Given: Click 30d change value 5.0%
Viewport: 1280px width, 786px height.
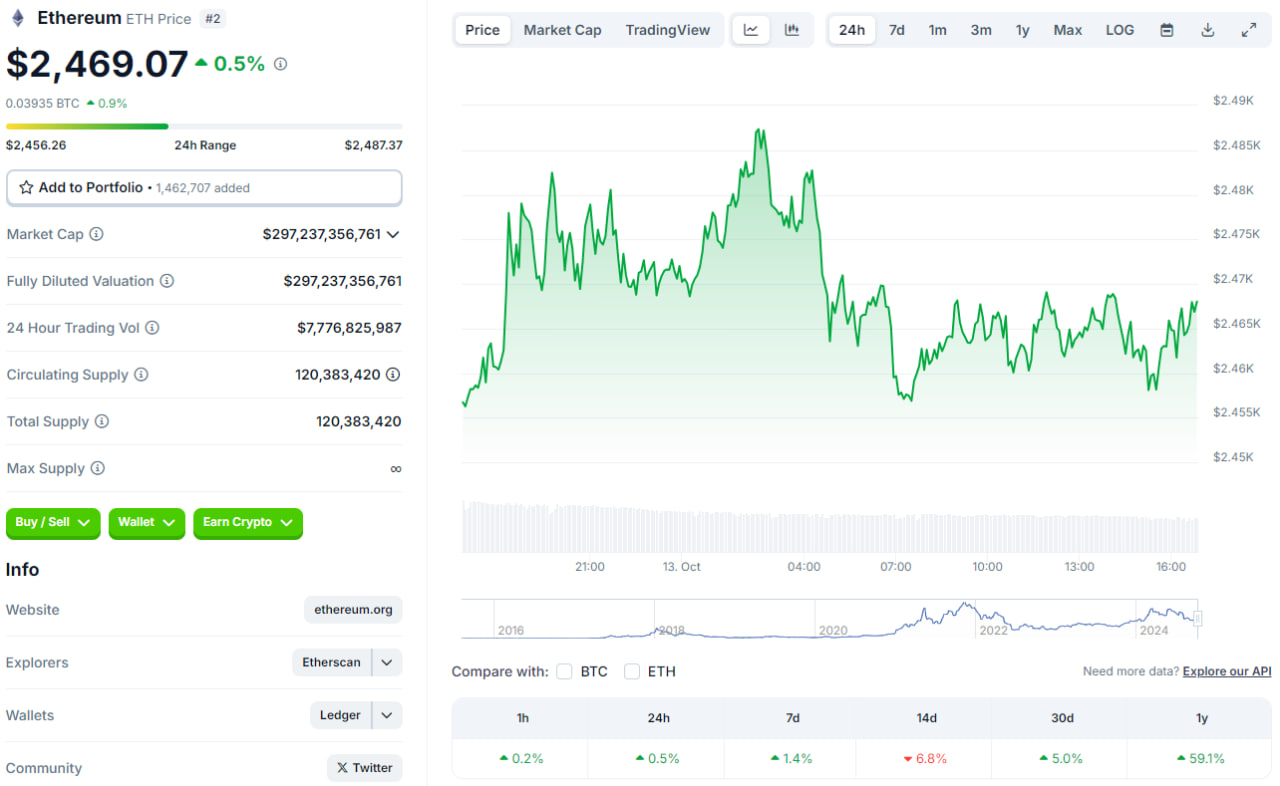Looking at the screenshot, I should coord(1061,759).
